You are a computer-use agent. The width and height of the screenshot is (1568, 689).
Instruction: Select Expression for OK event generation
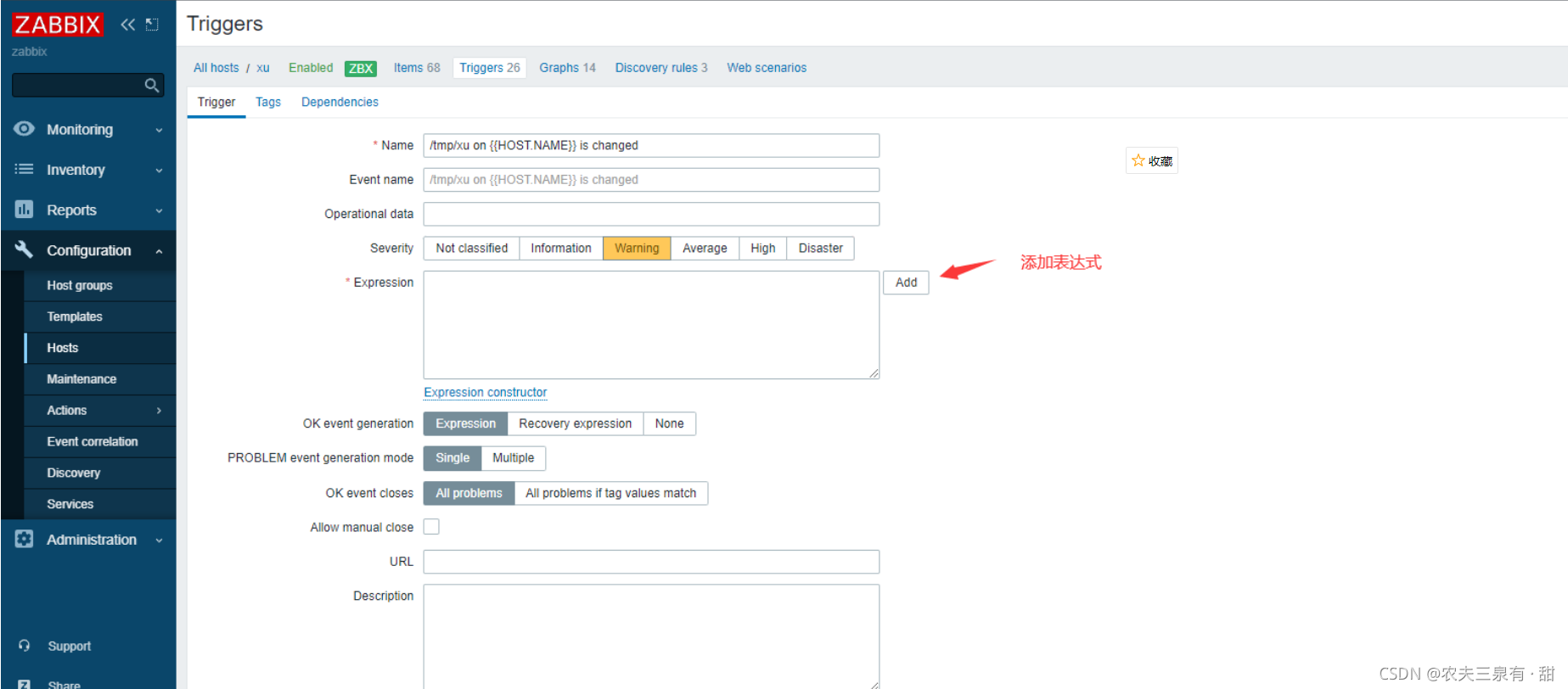point(465,423)
